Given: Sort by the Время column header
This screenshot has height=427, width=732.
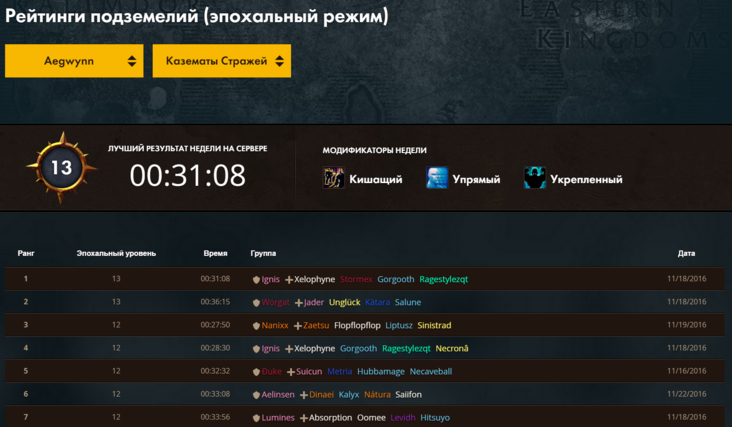Looking at the screenshot, I should coord(215,254).
